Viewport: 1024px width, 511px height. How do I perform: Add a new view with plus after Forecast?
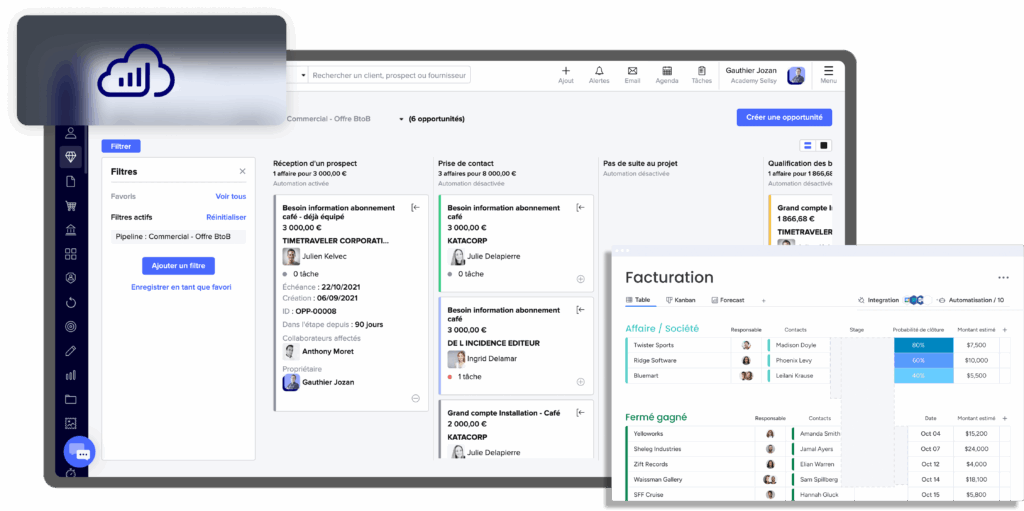pyautogui.click(x=763, y=301)
